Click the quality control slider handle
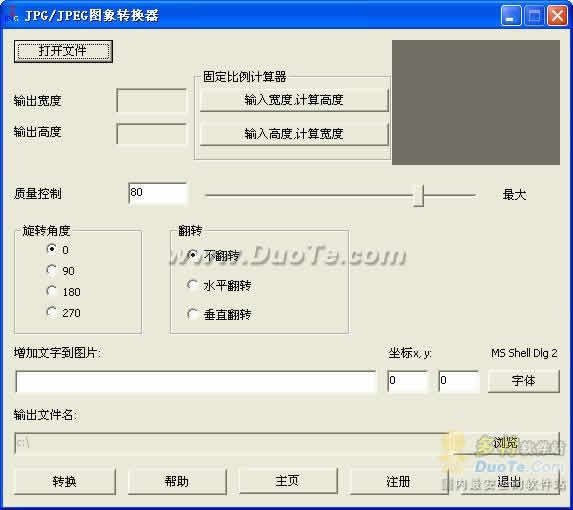573x510 pixels. (419, 195)
